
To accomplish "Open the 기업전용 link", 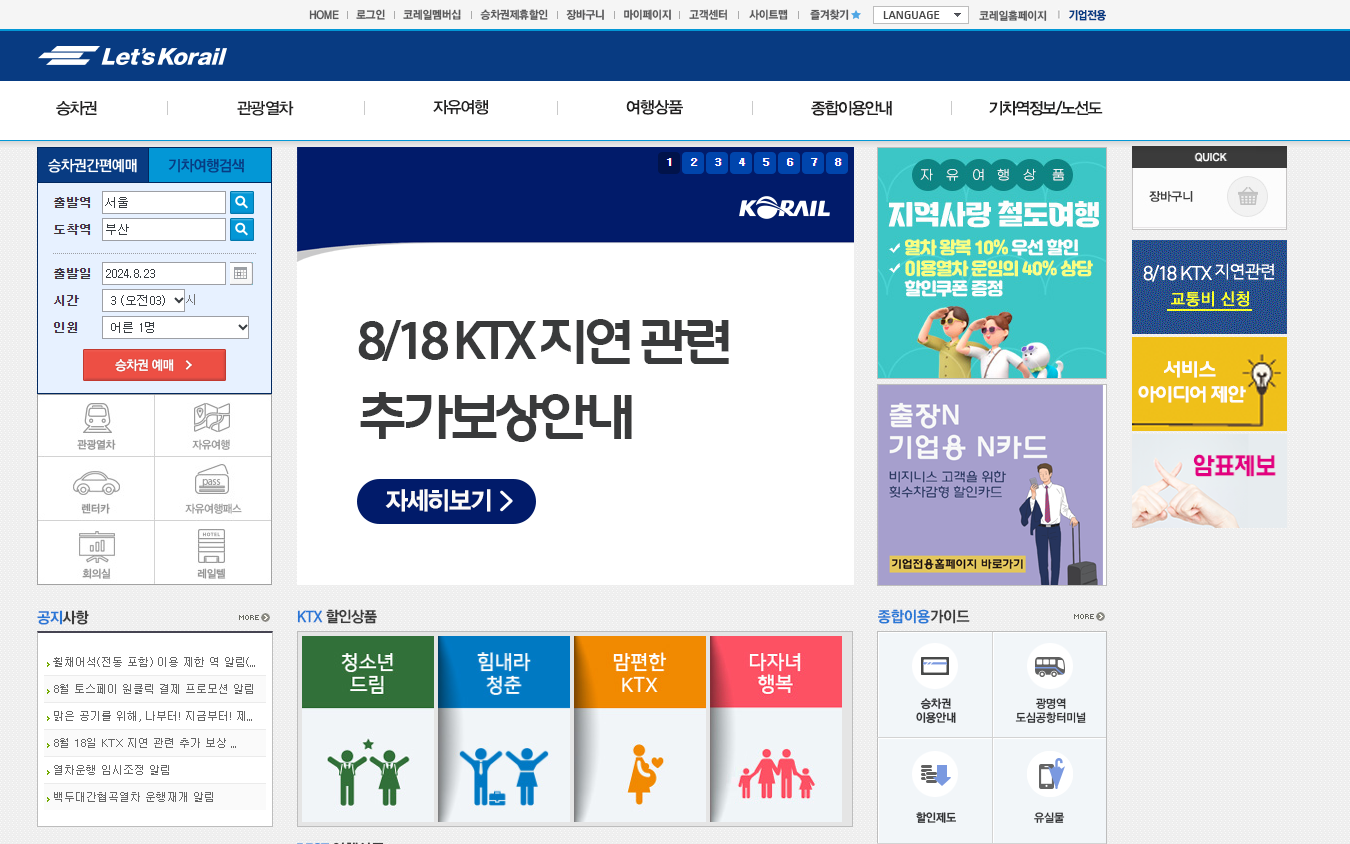I will tap(1087, 15).
